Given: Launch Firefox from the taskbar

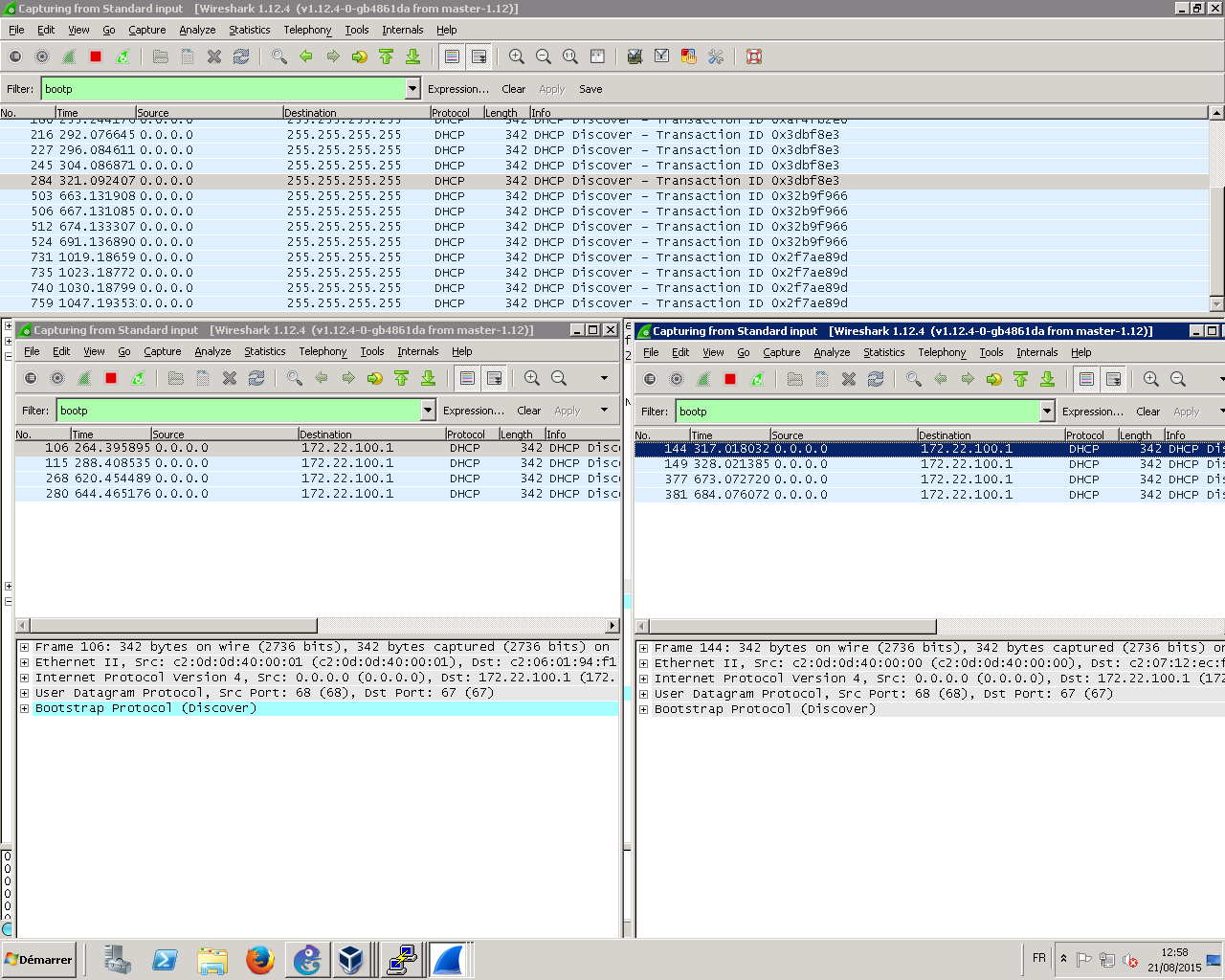Looking at the screenshot, I should coord(259,960).
